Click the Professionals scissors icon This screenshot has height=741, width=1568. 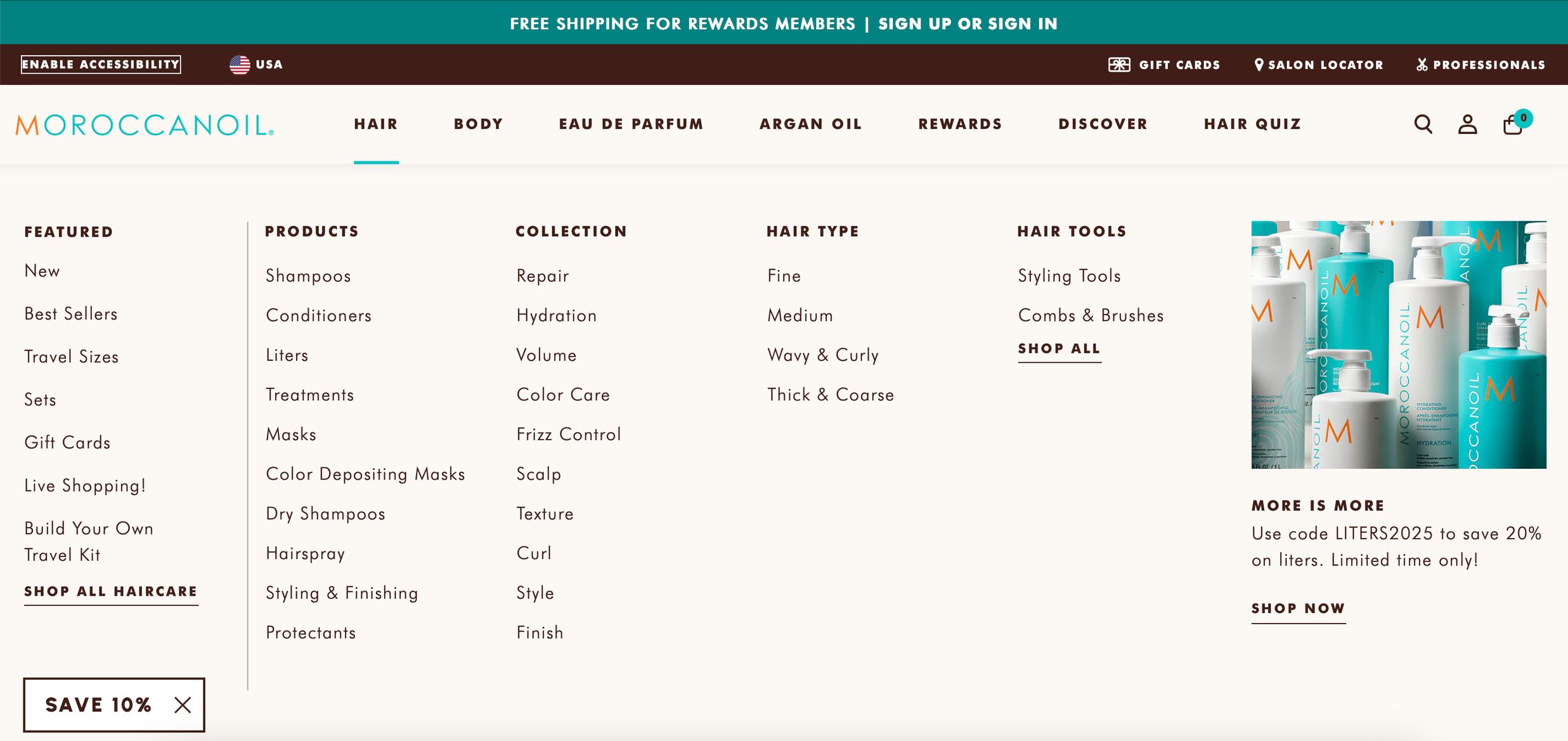click(1422, 65)
